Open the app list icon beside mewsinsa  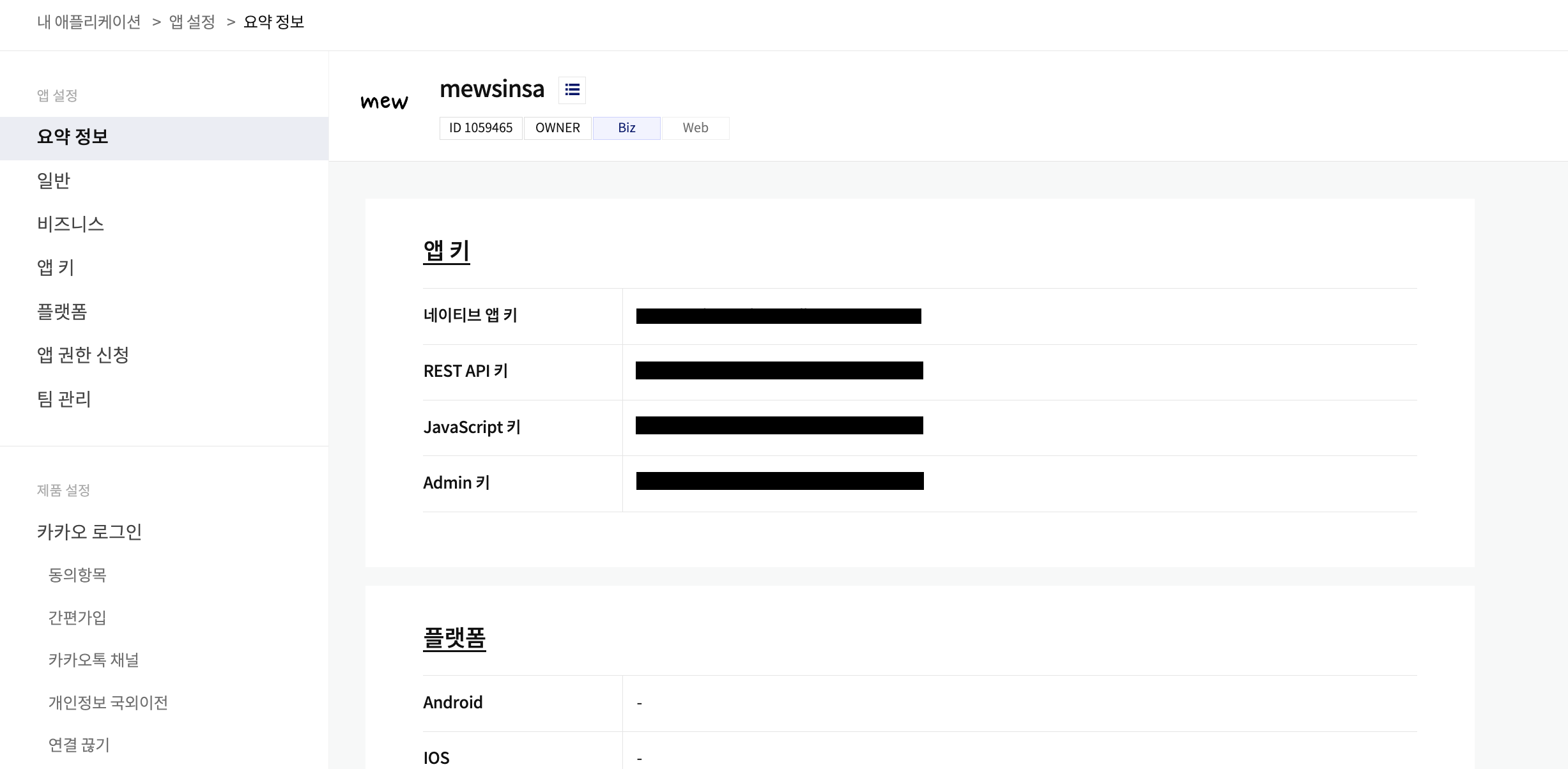[x=572, y=90]
